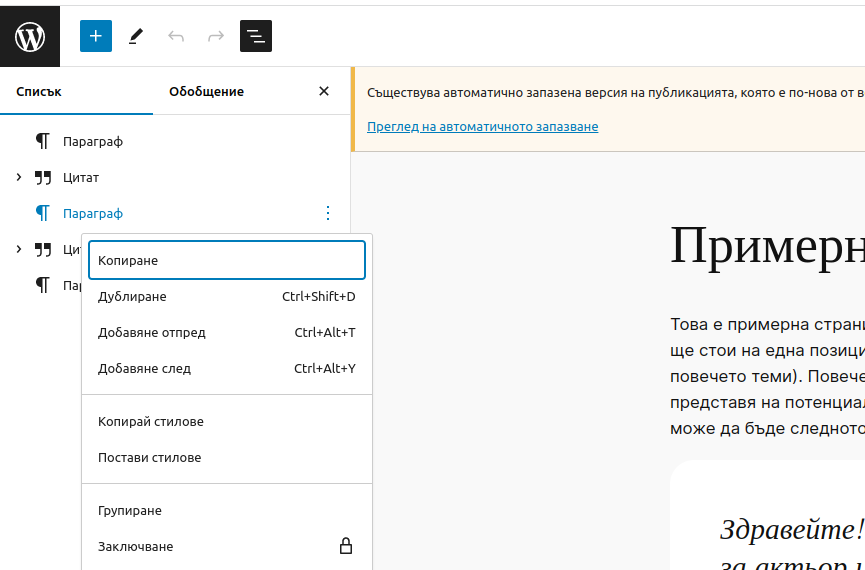Select Копирай стилове in the menu
The width and height of the screenshot is (865, 570).
(x=227, y=421)
